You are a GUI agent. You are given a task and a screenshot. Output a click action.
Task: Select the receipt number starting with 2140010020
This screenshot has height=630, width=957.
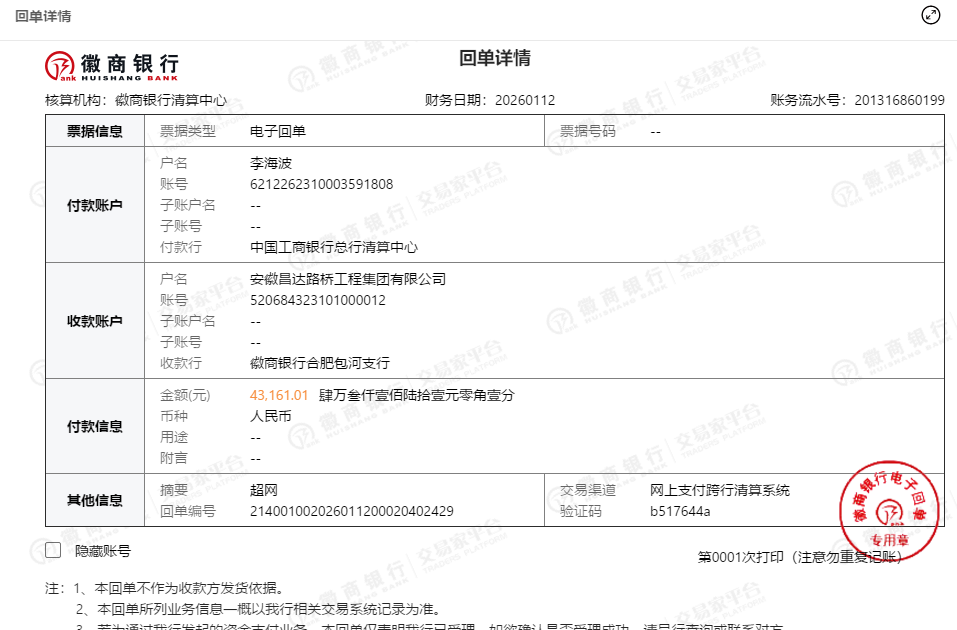pyautogui.click(x=351, y=511)
